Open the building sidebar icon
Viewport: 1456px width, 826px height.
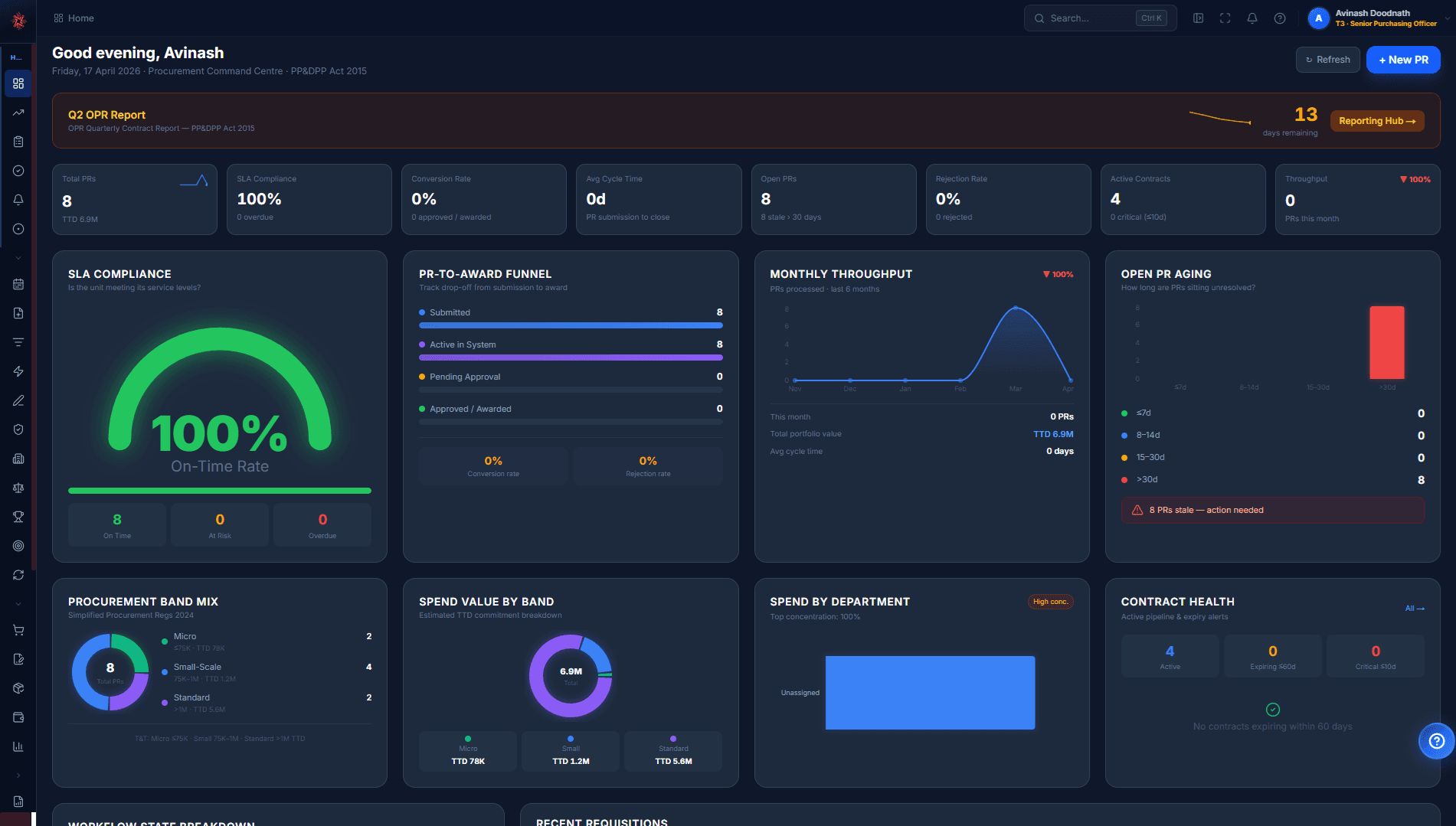click(x=18, y=459)
